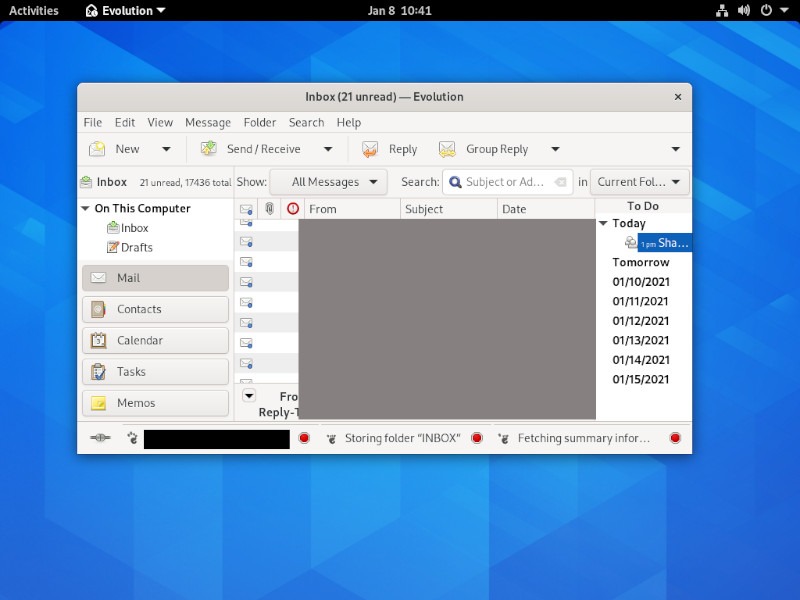This screenshot has width=800, height=600.
Task: Open the New button dropdown arrow
Action: click(167, 148)
